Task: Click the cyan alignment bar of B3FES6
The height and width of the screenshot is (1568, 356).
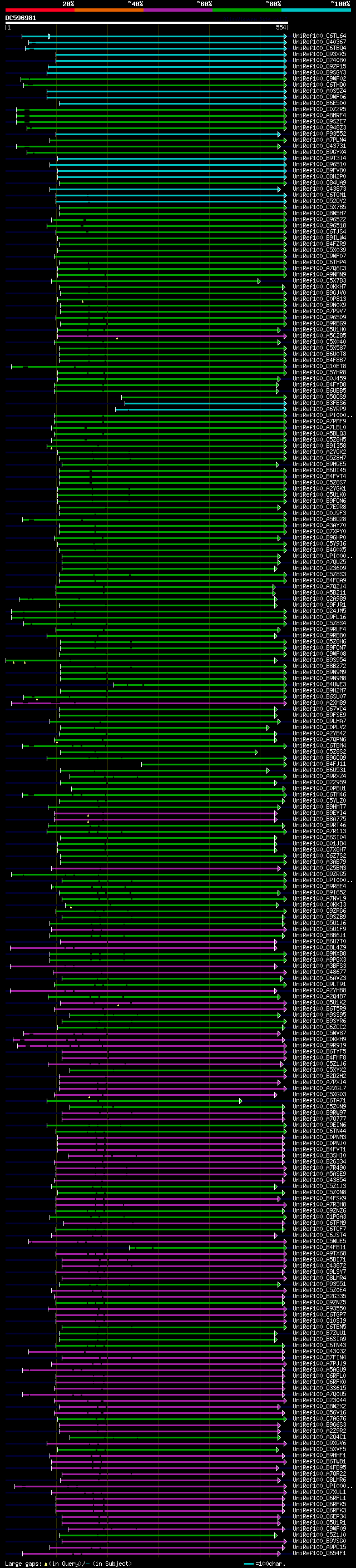Action: point(206,403)
